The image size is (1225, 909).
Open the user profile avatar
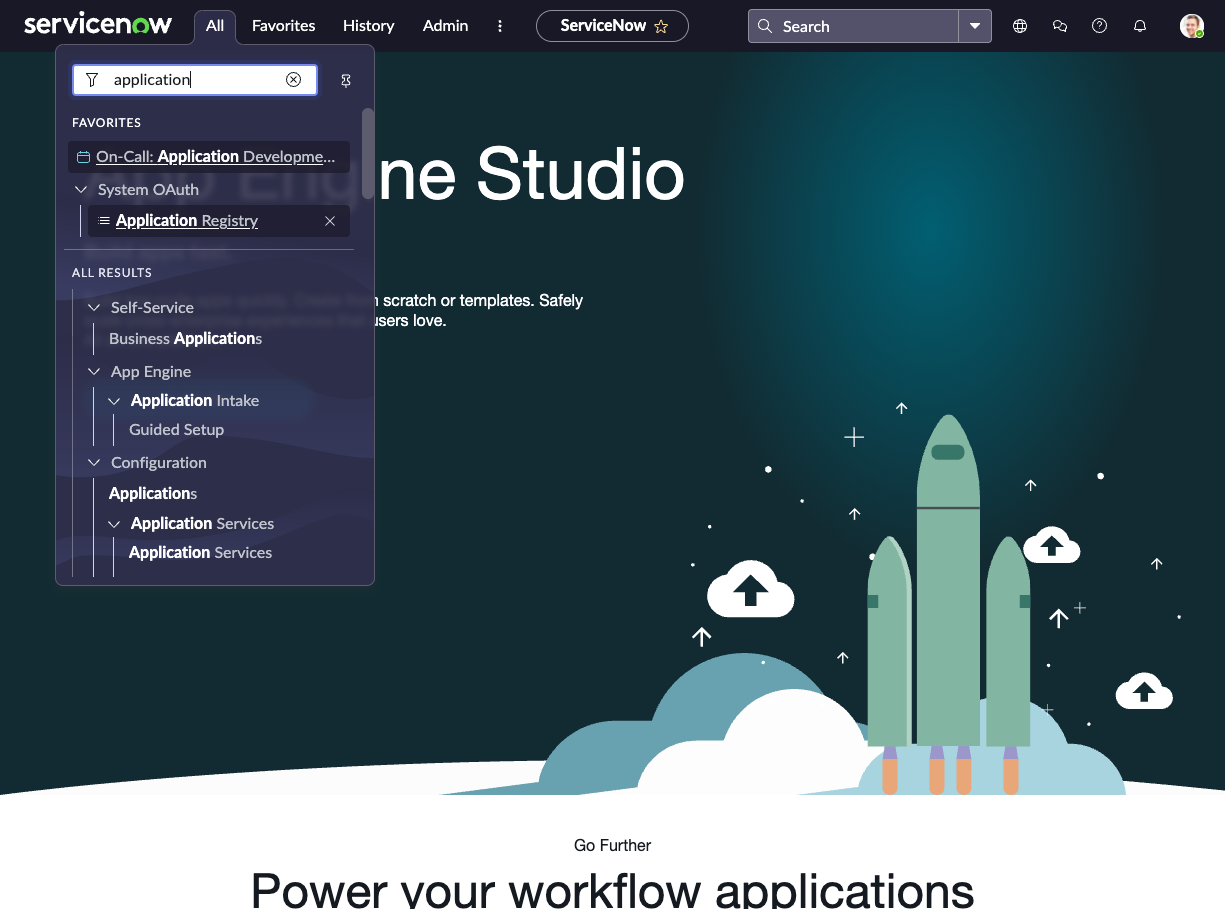pyautogui.click(x=1191, y=26)
